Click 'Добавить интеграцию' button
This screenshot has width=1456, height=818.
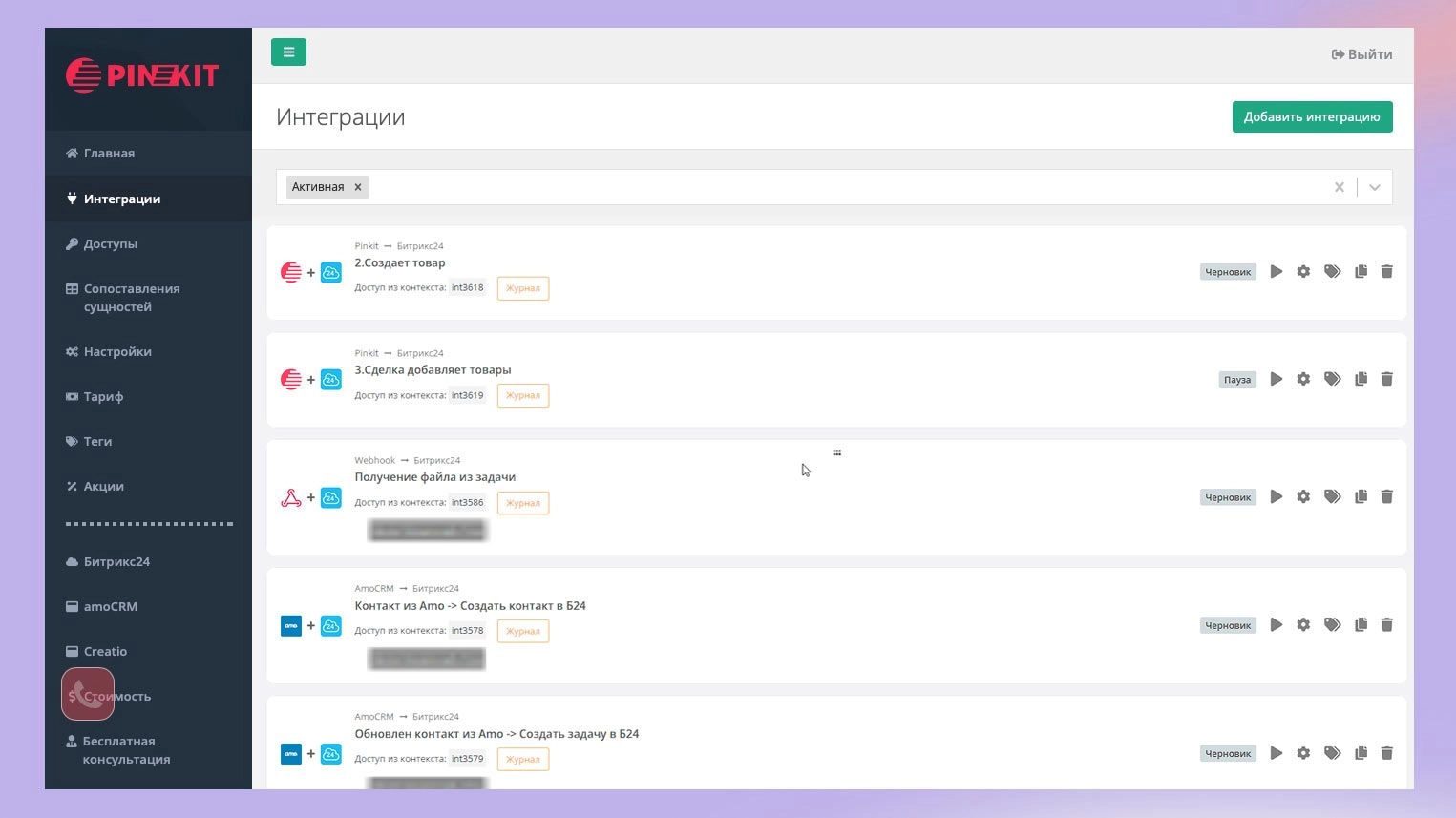tap(1311, 116)
